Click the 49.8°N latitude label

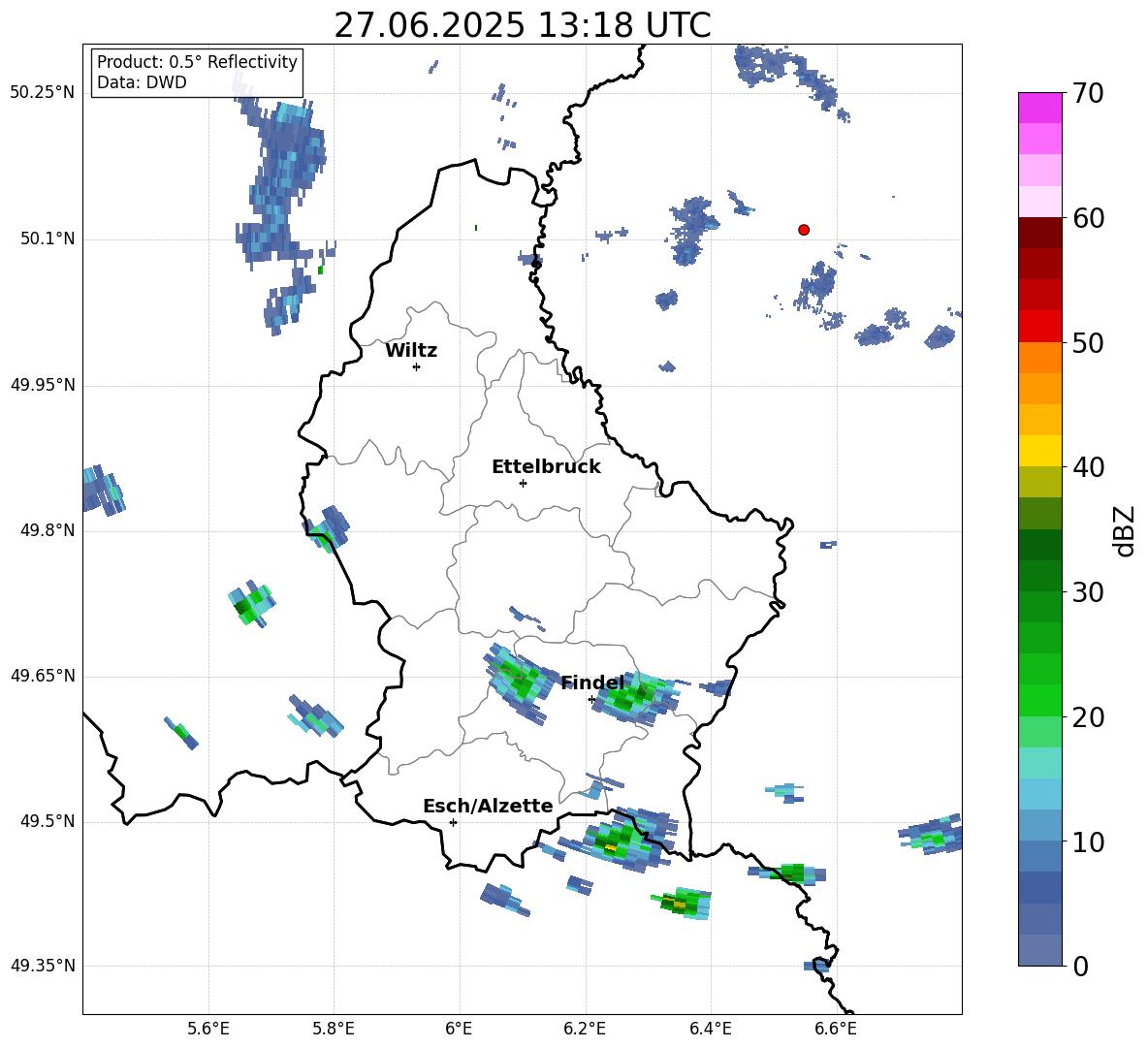[x=48, y=530]
